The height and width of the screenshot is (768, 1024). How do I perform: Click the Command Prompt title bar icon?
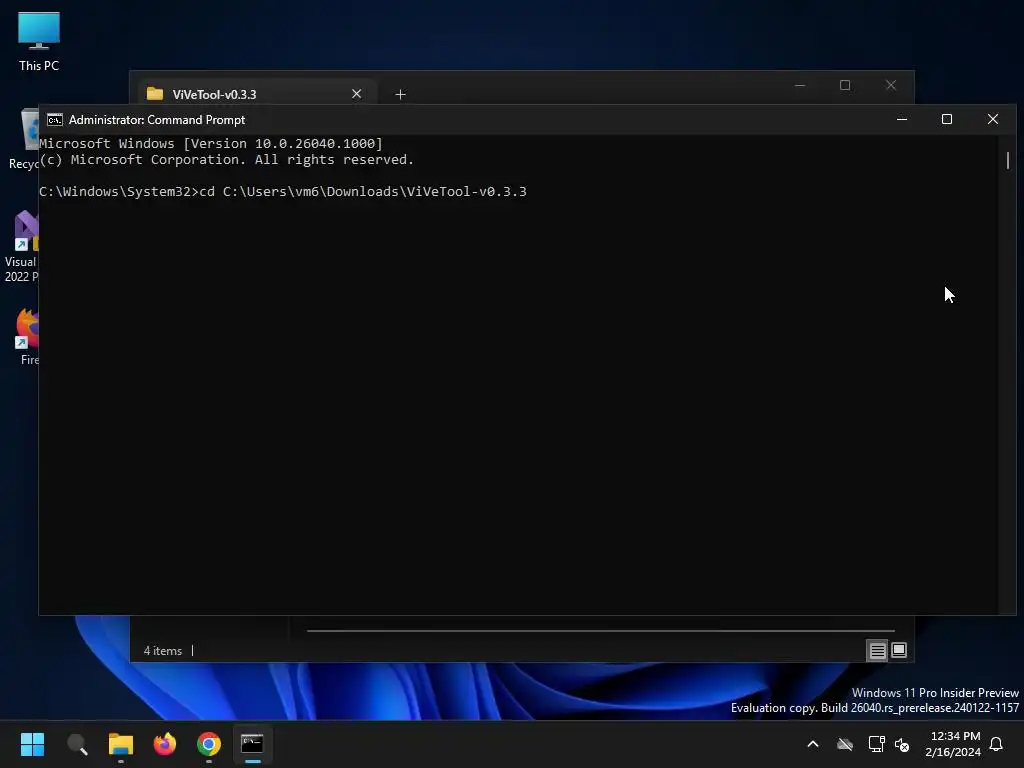[55, 120]
